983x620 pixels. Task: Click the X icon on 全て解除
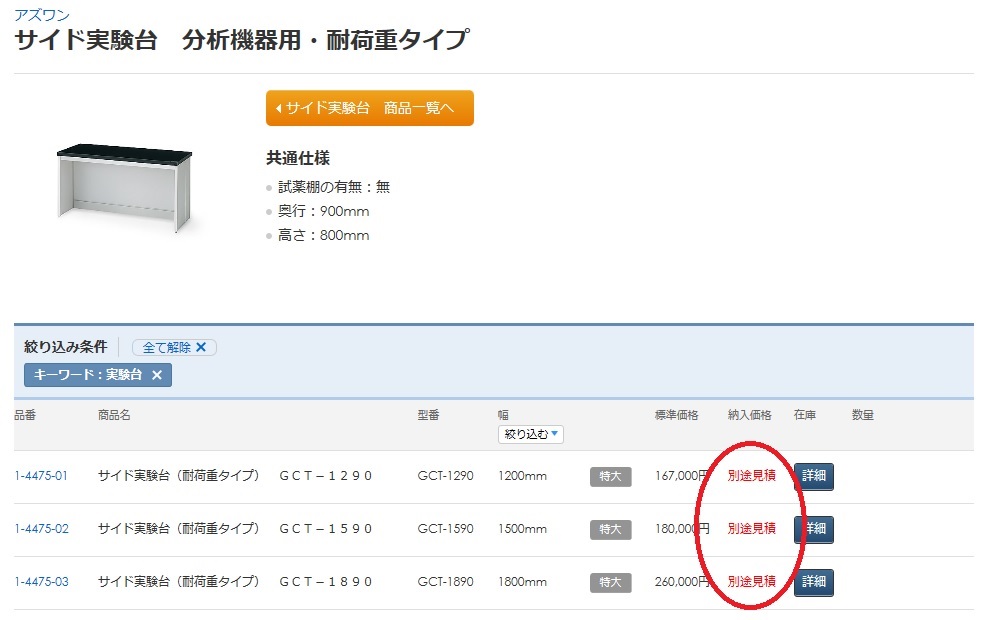[x=201, y=347]
